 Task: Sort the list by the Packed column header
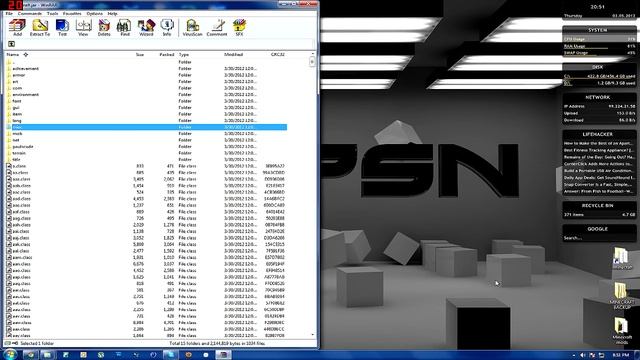(x=167, y=54)
